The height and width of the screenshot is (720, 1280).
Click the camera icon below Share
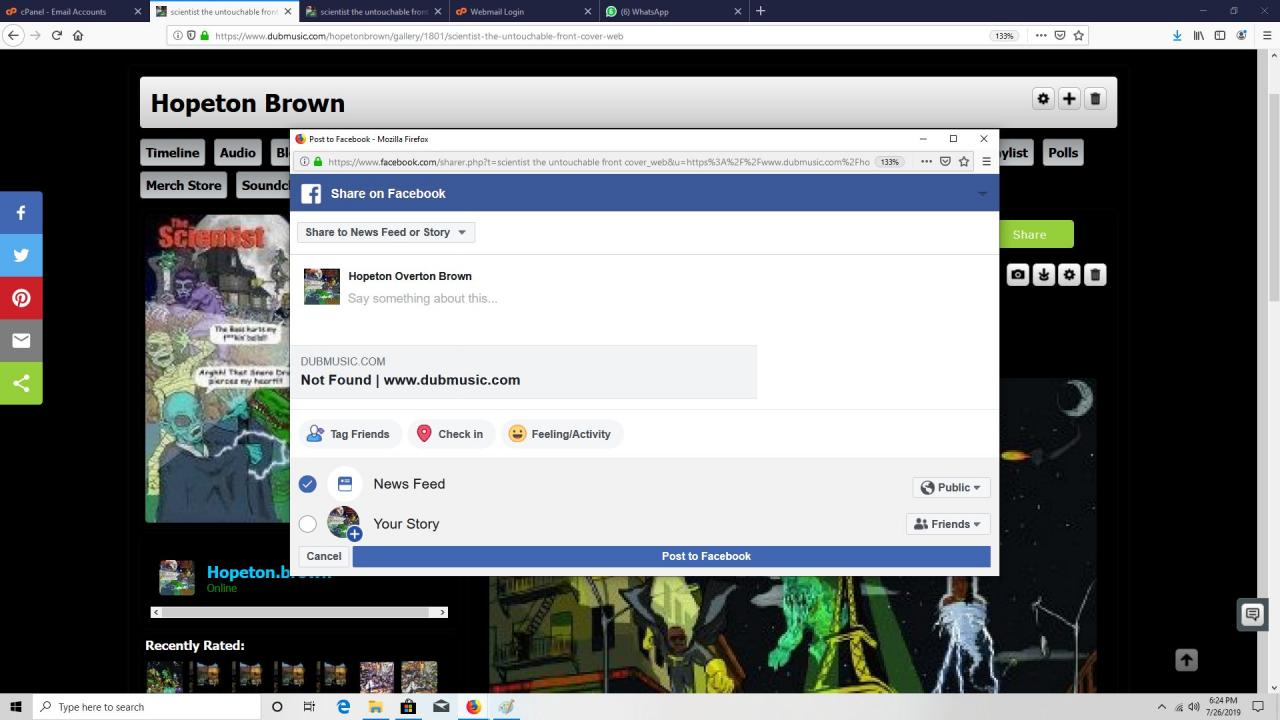pyautogui.click(x=1017, y=275)
